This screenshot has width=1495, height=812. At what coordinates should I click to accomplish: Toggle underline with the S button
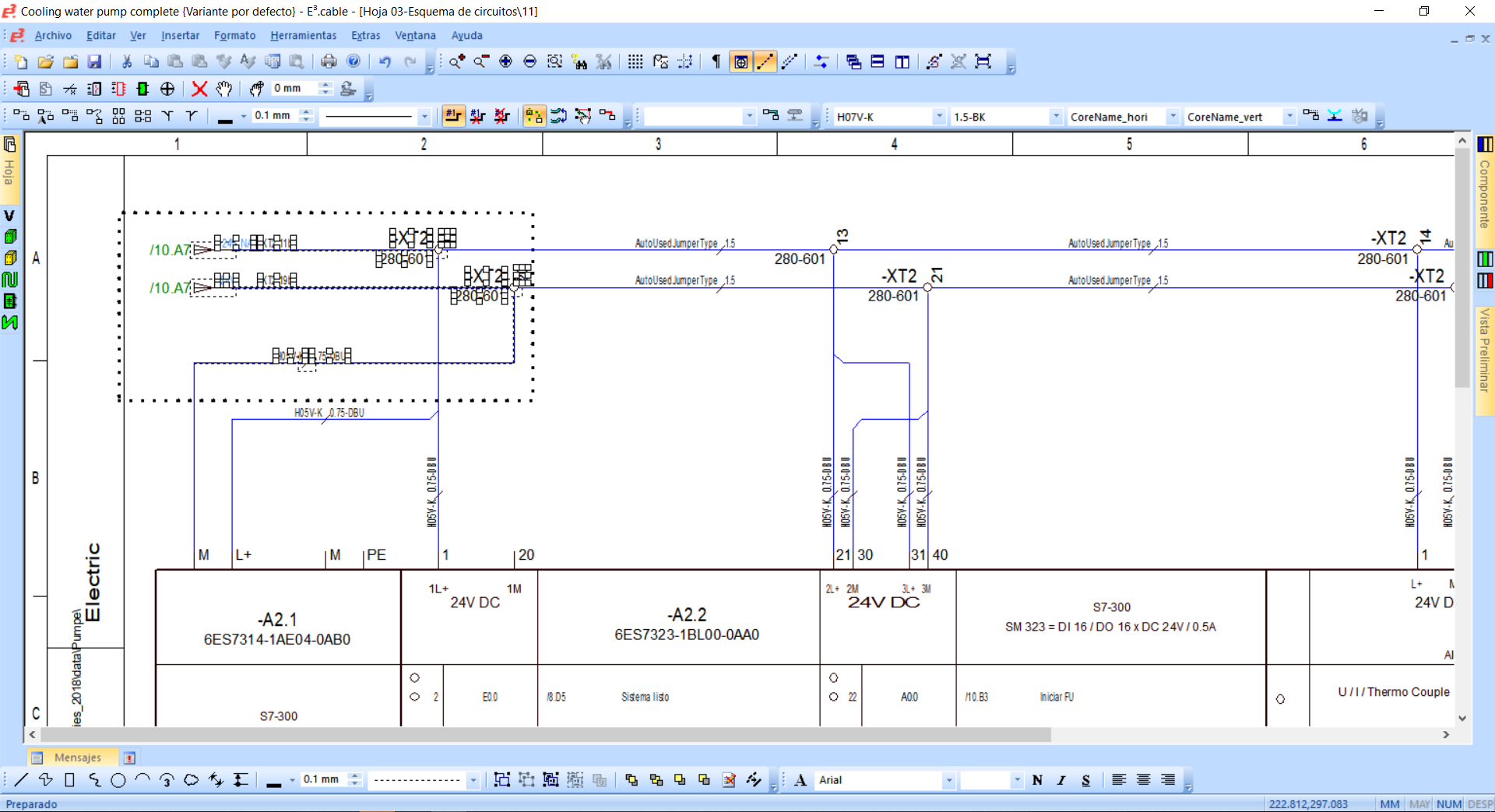(x=1085, y=779)
